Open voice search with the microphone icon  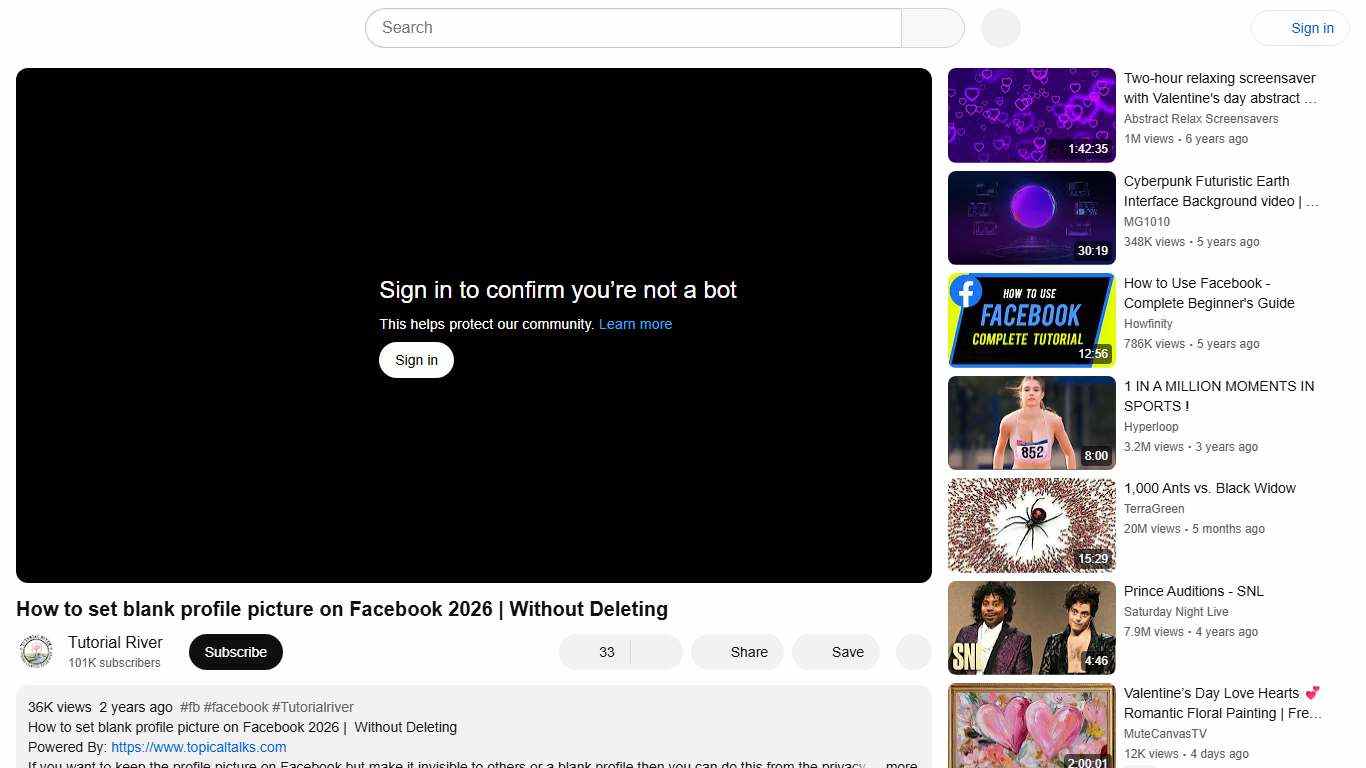pos(999,27)
